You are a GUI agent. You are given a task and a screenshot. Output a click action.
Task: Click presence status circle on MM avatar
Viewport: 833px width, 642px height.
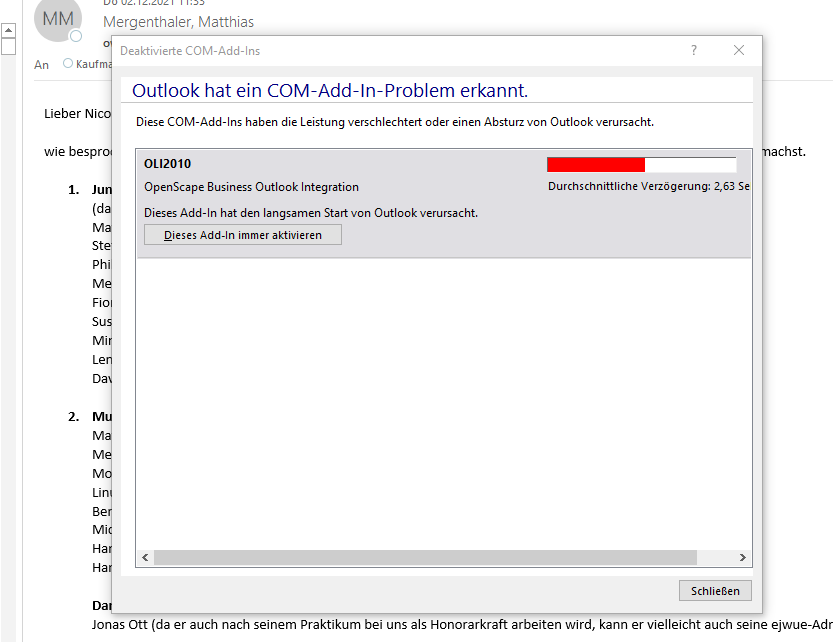click(76, 36)
